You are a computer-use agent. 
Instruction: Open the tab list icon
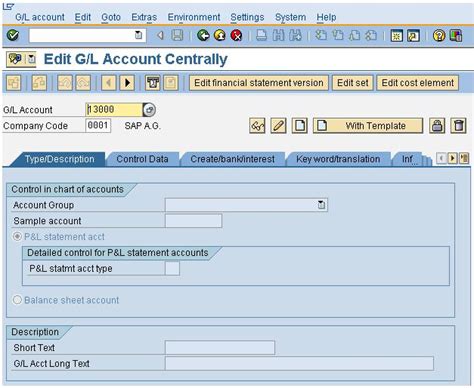coord(464,158)
